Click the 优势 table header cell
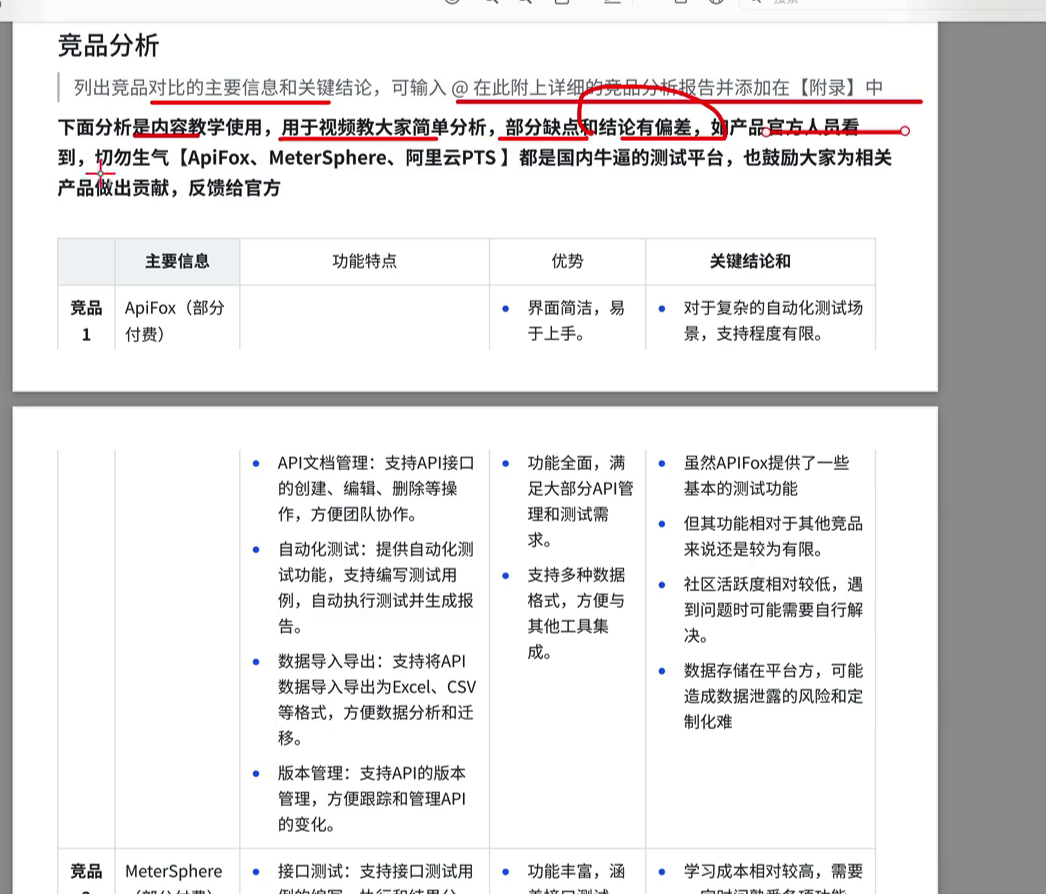 567,261
